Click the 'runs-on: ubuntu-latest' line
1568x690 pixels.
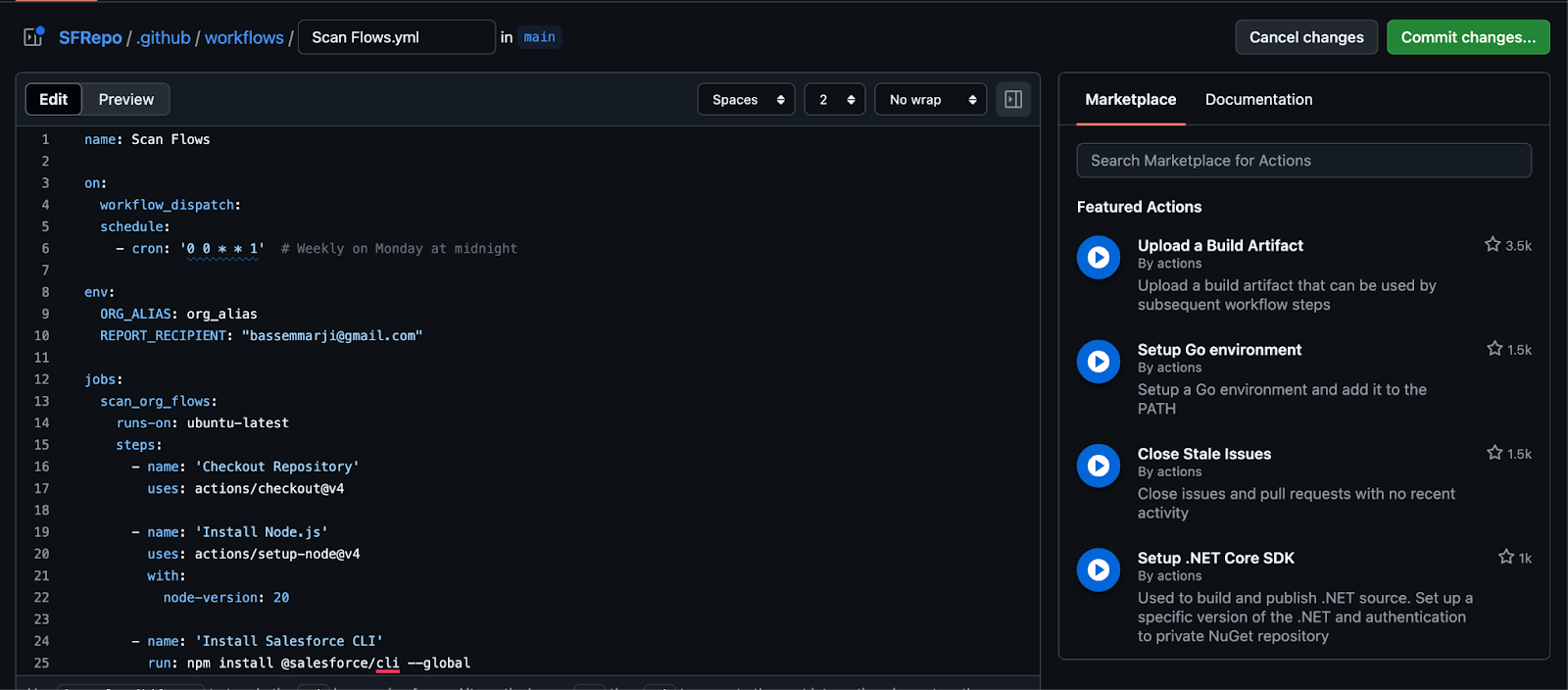click(203, 422)
